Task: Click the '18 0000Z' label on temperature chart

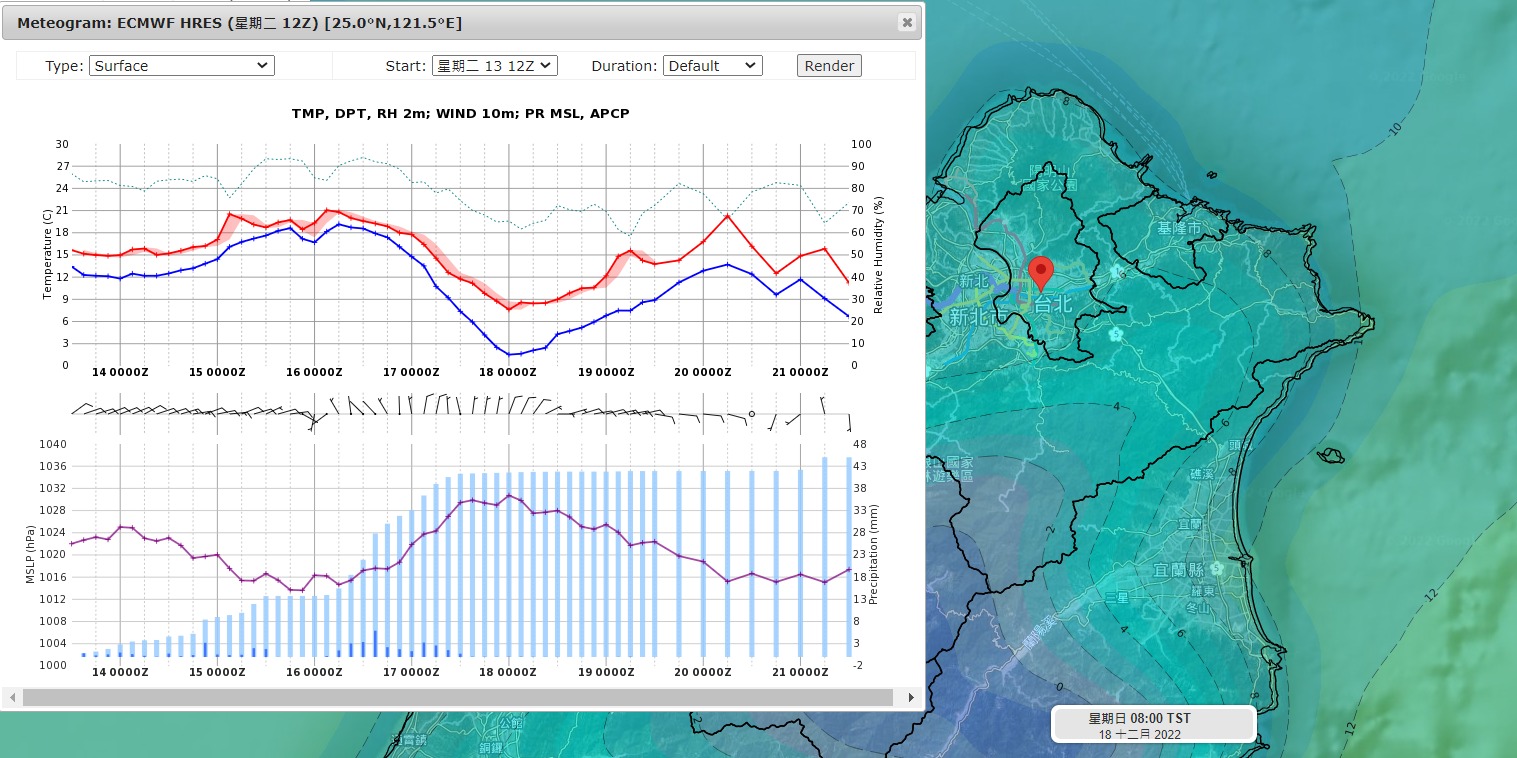Action: [509, 372]
